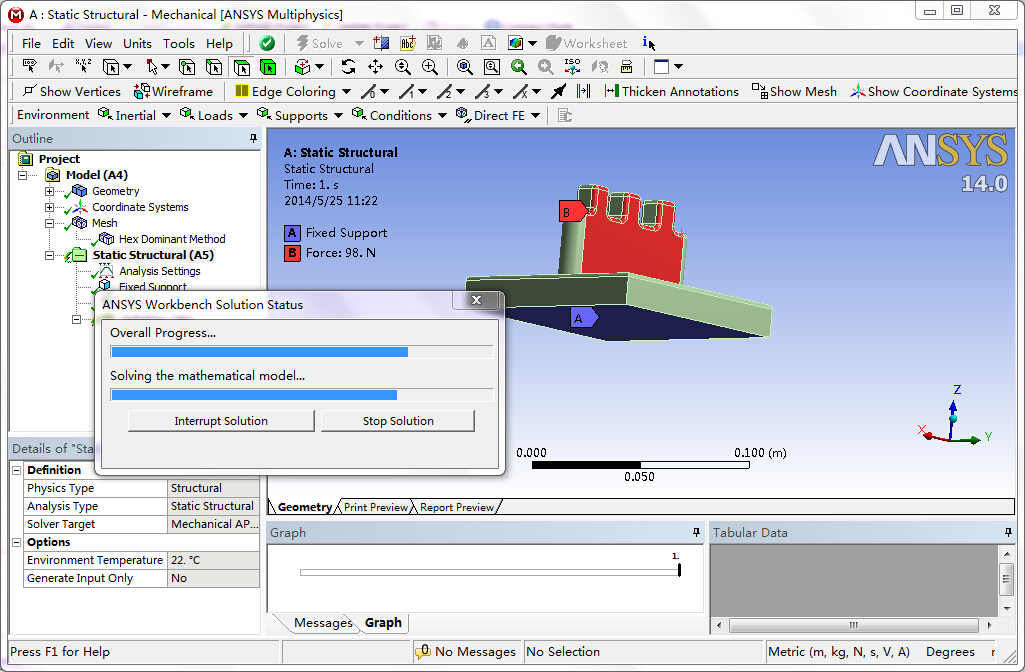
Task: Enable Show Vertices display
Action: coord(70,91)
